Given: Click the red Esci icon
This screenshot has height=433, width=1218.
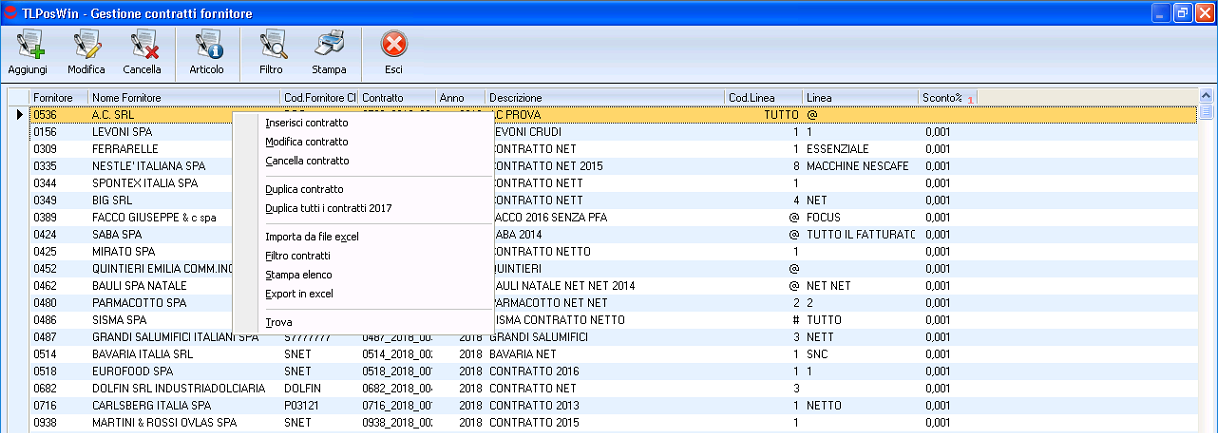Looking at the screenshot, I should [x=394, y=46].
